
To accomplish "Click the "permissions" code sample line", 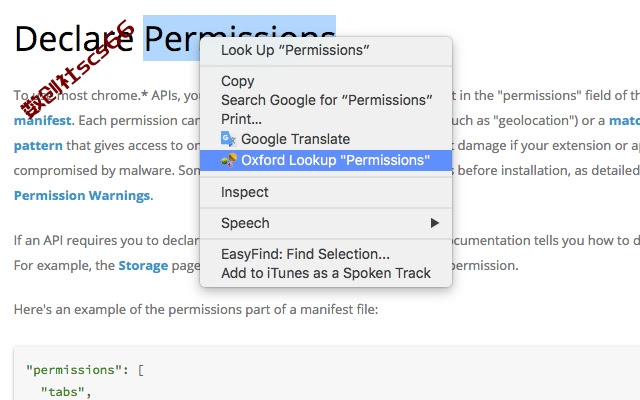I will point(85,370).
